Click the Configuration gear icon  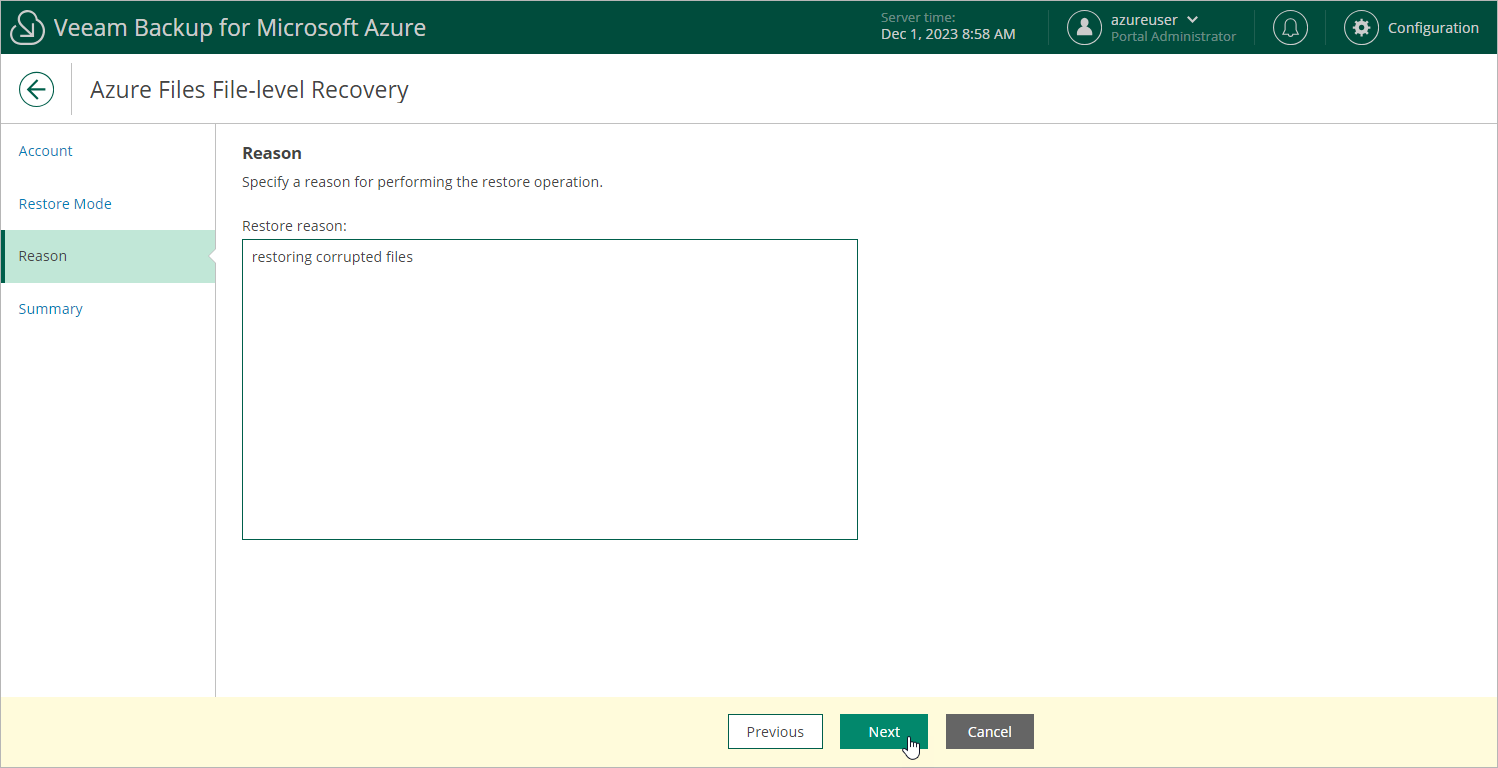coord(1361,28)
